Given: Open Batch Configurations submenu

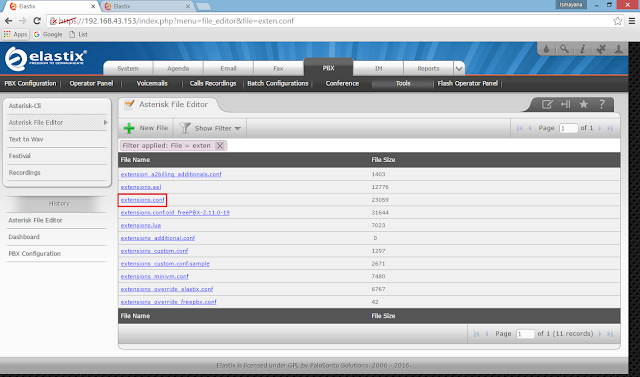Looking at the screenshot, I should [278, 84].
